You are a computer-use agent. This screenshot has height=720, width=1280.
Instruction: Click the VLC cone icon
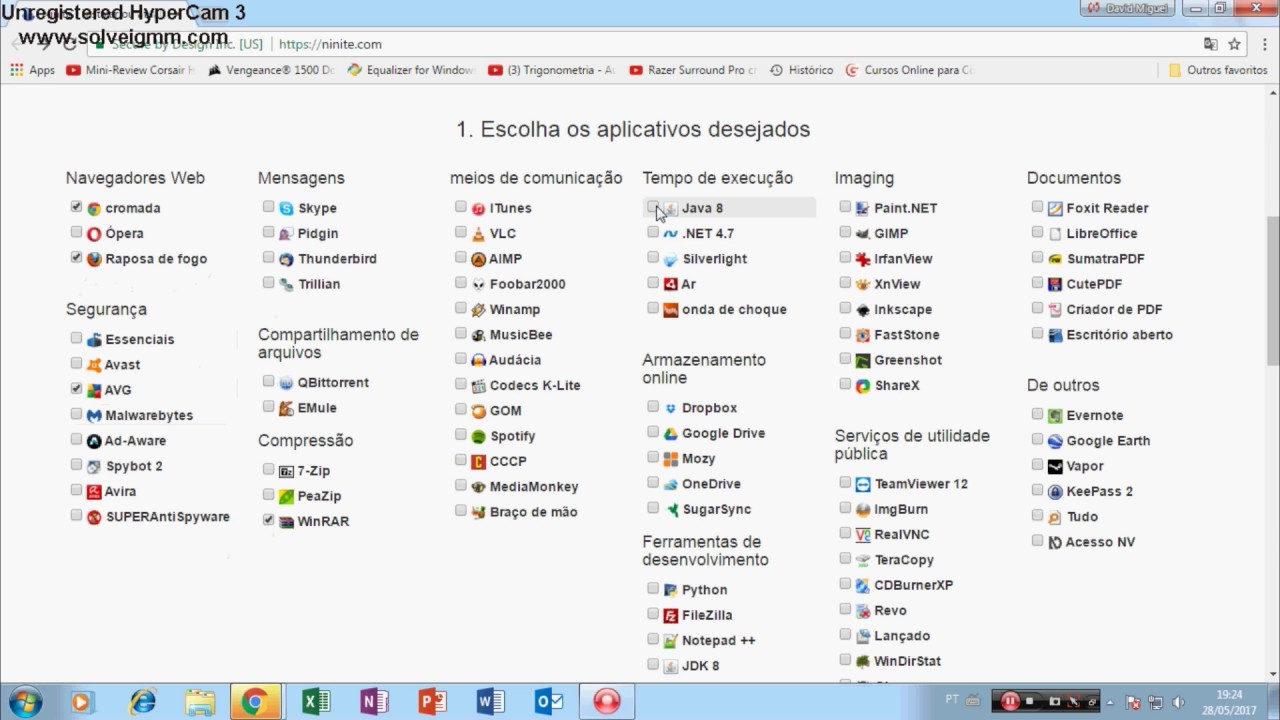(x=479, y=234)
